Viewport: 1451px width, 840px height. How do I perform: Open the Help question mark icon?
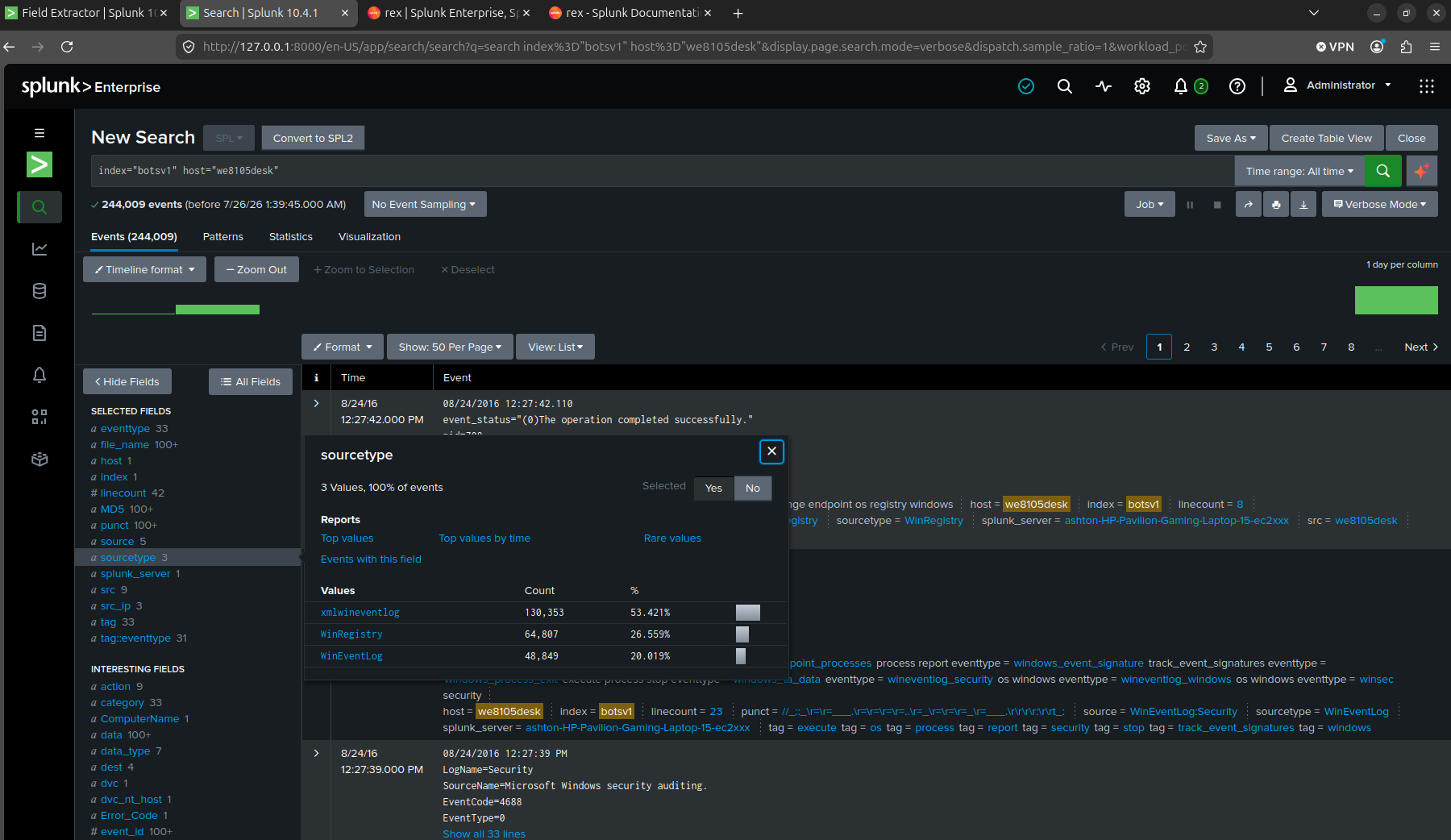pos(1237,86)
